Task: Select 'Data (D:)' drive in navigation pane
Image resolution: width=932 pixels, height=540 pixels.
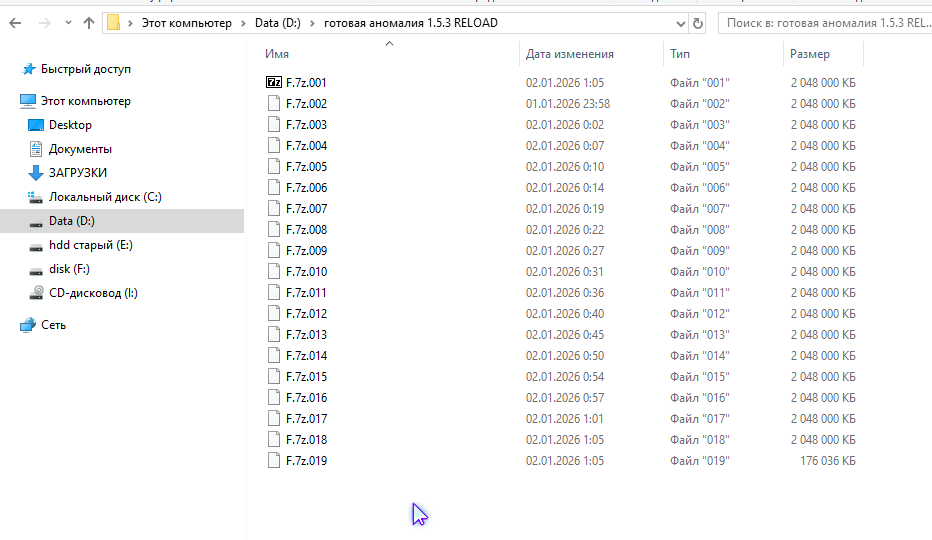Action: 72,221
